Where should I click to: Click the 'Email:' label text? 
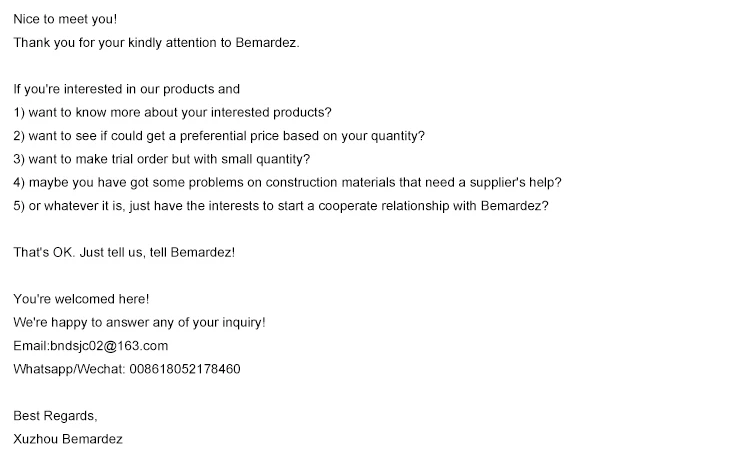(31, 346)
